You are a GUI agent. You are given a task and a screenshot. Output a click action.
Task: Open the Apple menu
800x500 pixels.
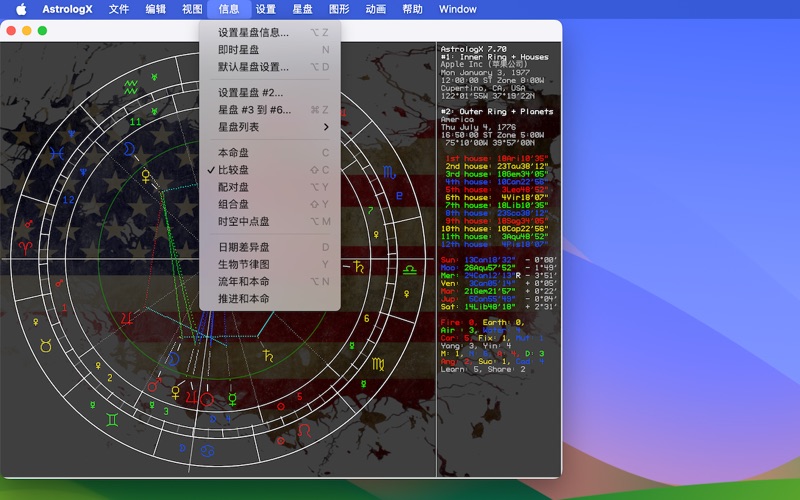[x=21, y=9]
